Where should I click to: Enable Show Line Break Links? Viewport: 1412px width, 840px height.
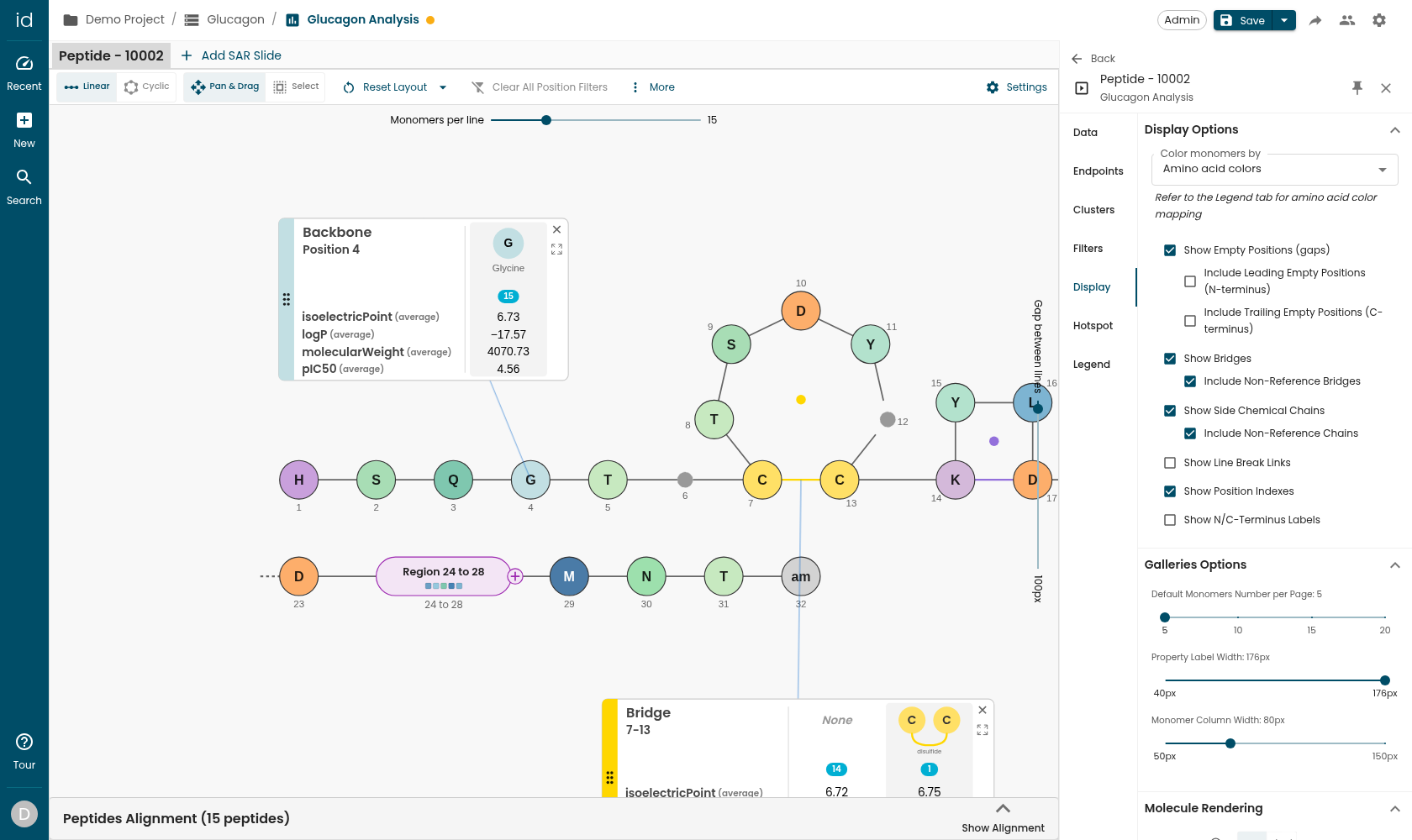(x=1170, y=463)
